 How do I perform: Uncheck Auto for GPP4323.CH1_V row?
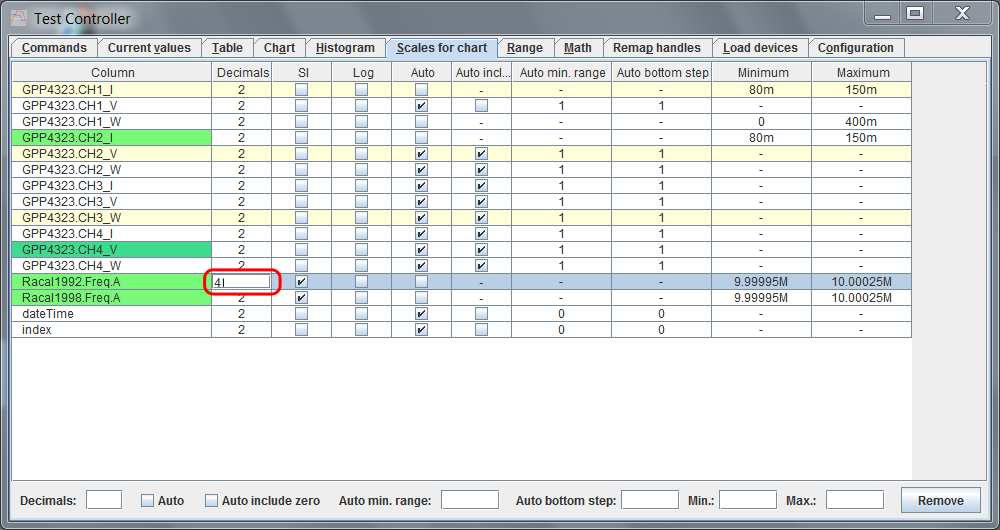(421, 106)
